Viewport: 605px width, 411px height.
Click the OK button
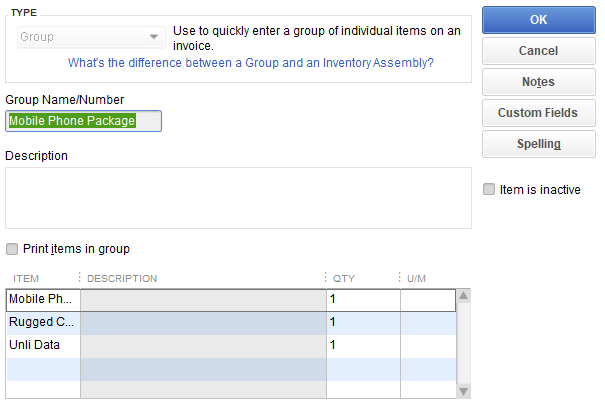click(538, 19)
